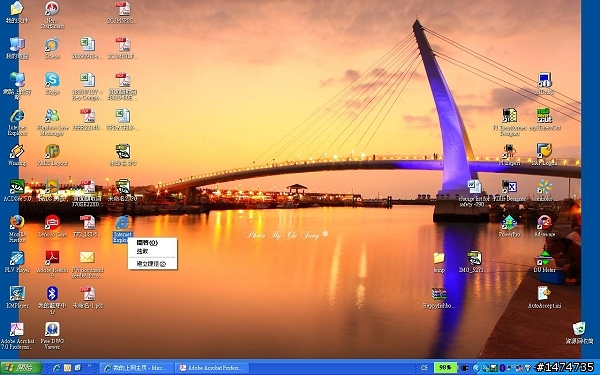
Task: Launch the DU Meter desktop shortcut
Action: pyautogui.click(x=545, y=261)
